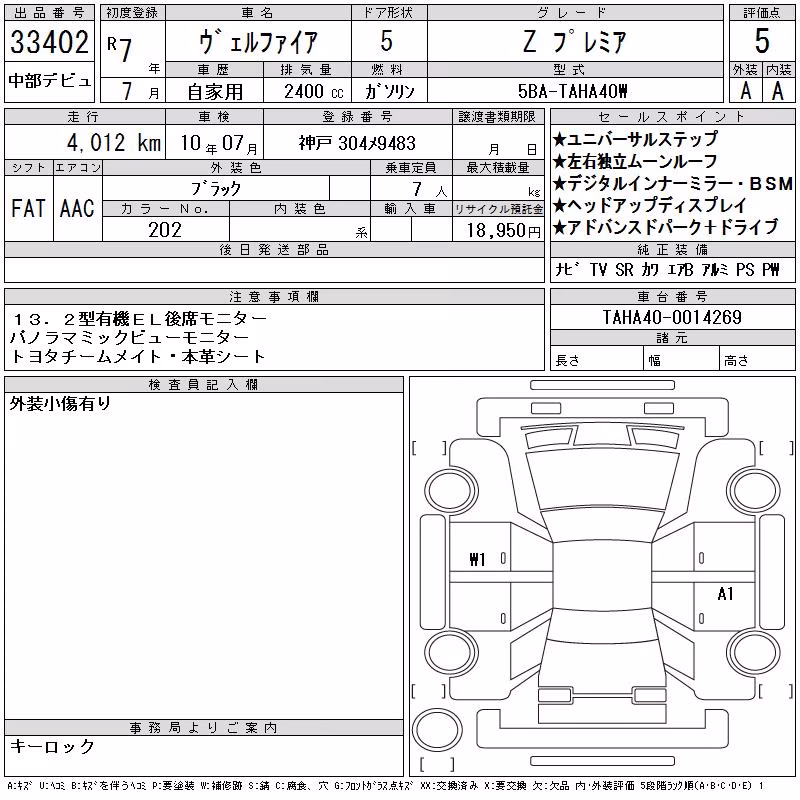Click the inspection expiry 10年07月
Screen dimensions: 800x800
[219, 144]
